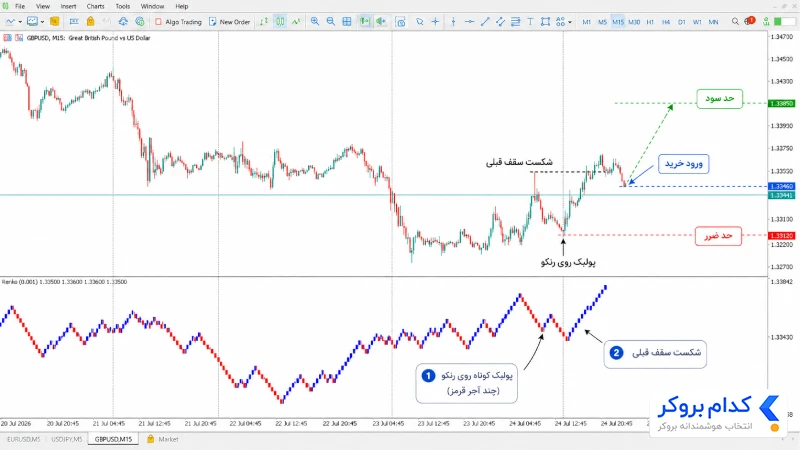Image resolution: width=800 pixels, height=450 pixels.
Task: Click the globe icon with green badge
Action: tap(140, 21)
